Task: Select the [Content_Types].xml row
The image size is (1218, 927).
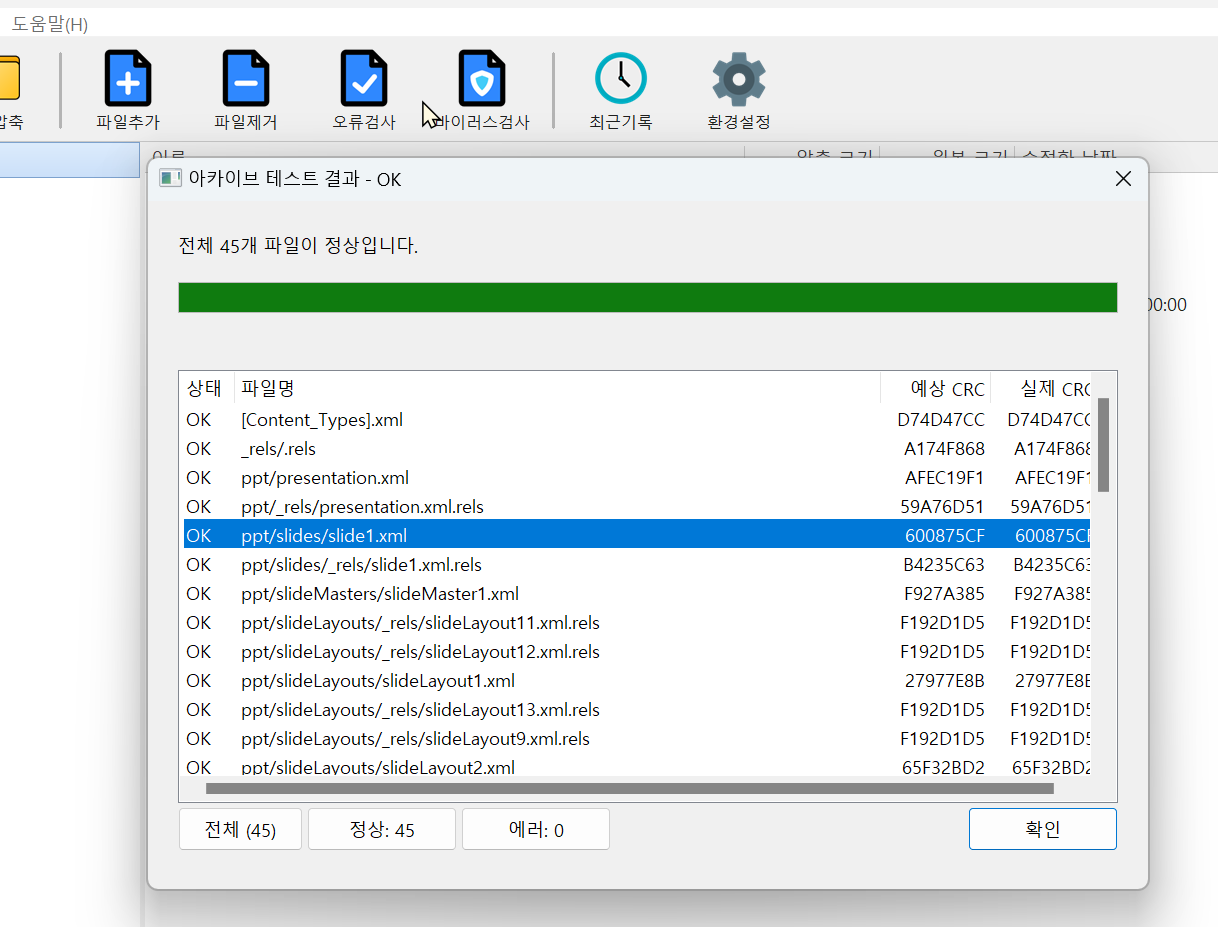Action: pos(637,420)
